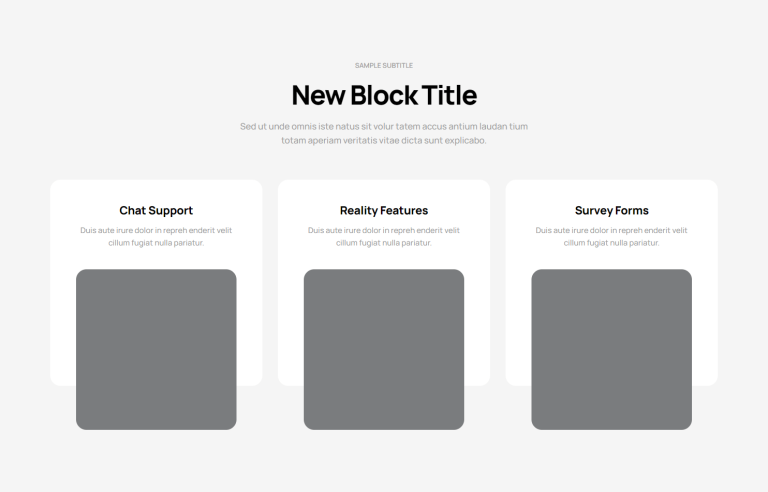
Task: Select the Survey Forms card heading
Action: click(x=612, y=210)
